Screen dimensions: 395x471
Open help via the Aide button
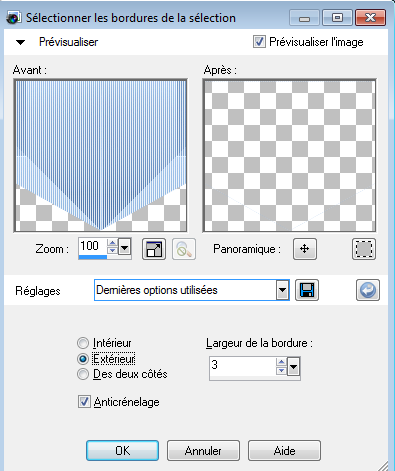[x=284, y=451]
